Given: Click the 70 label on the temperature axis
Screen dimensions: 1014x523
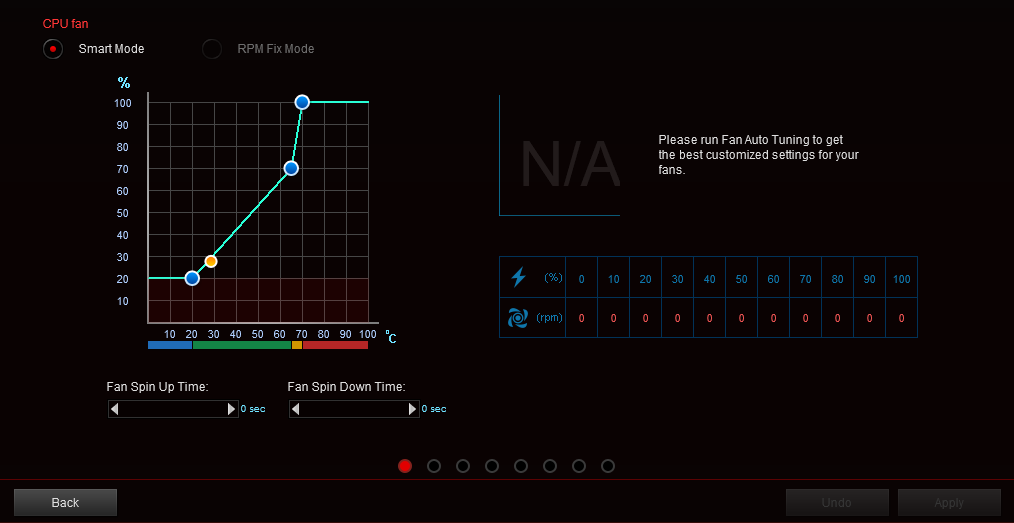Looking at the screenshot, I should [301, 334].
